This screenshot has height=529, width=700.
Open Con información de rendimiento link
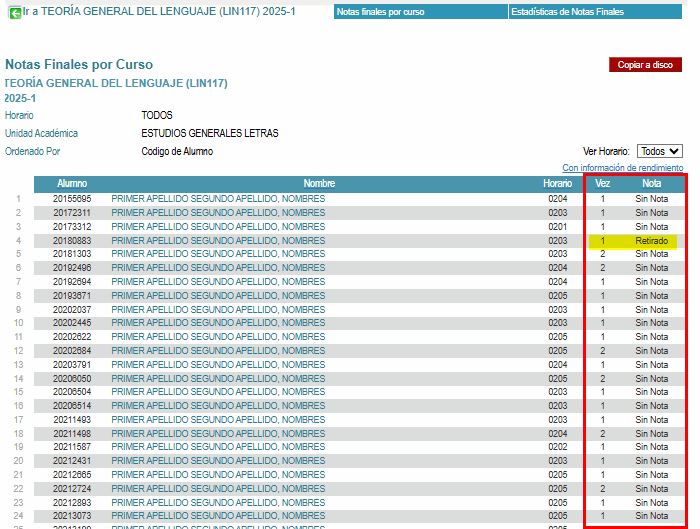(622, 168)
